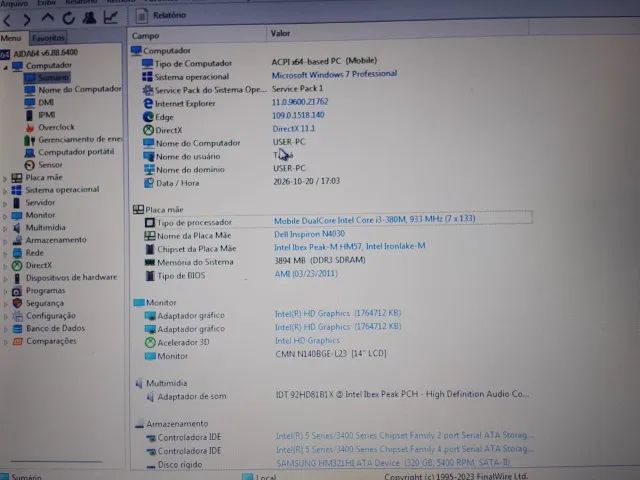Select the CMN N140BGE-L23 monitor value
The image size is (640, 480).
click(331, 353)
